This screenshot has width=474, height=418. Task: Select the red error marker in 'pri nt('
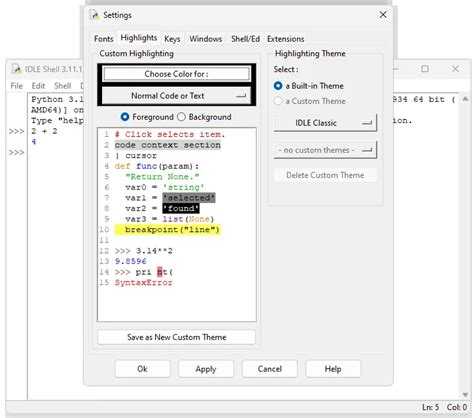click(x=160, y=272)
